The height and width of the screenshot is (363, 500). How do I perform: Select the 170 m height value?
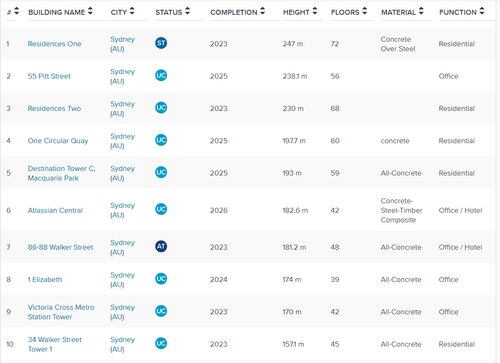tap(292, 312)
